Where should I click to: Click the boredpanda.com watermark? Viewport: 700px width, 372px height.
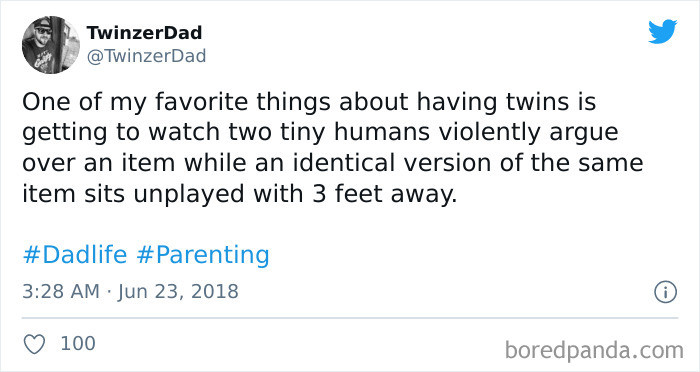594,350
